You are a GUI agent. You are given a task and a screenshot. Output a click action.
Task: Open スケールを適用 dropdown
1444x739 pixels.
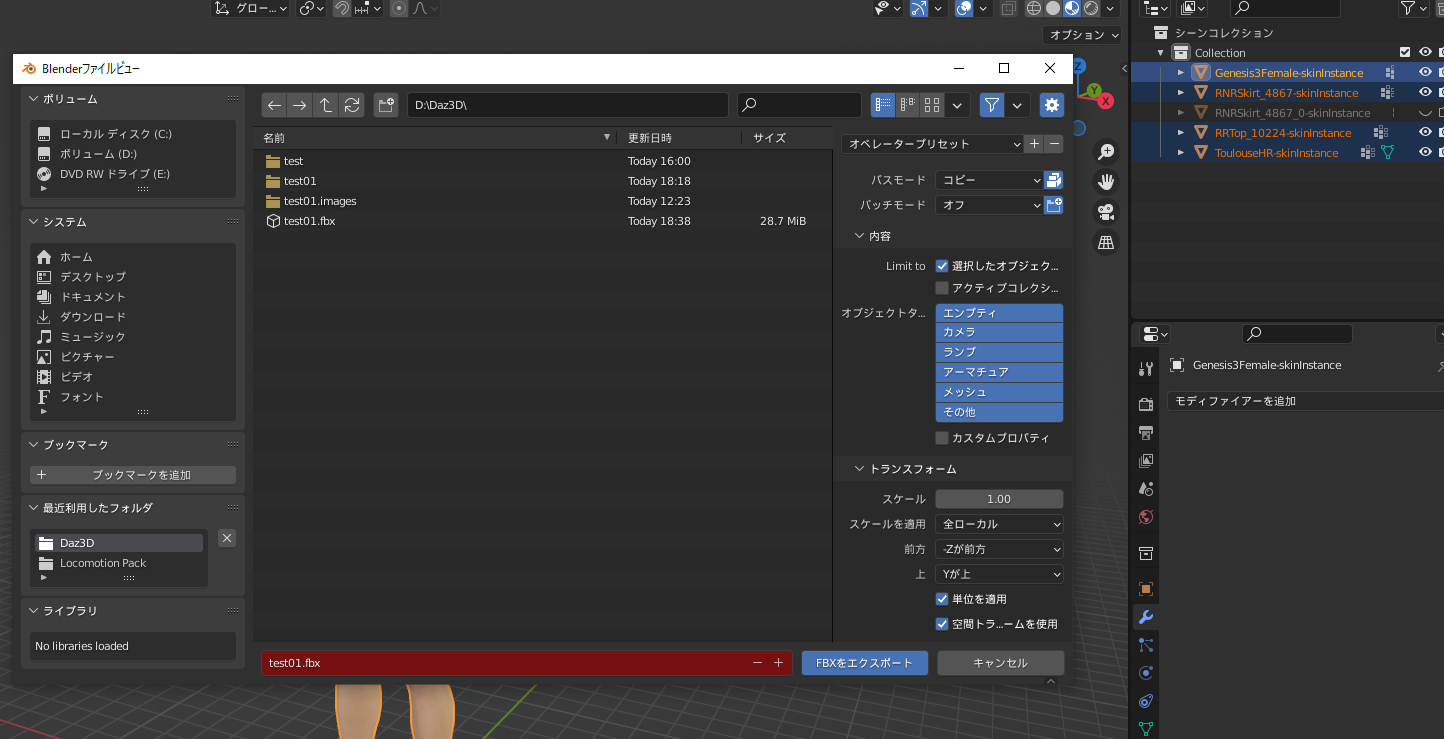[x=999, y=524]
